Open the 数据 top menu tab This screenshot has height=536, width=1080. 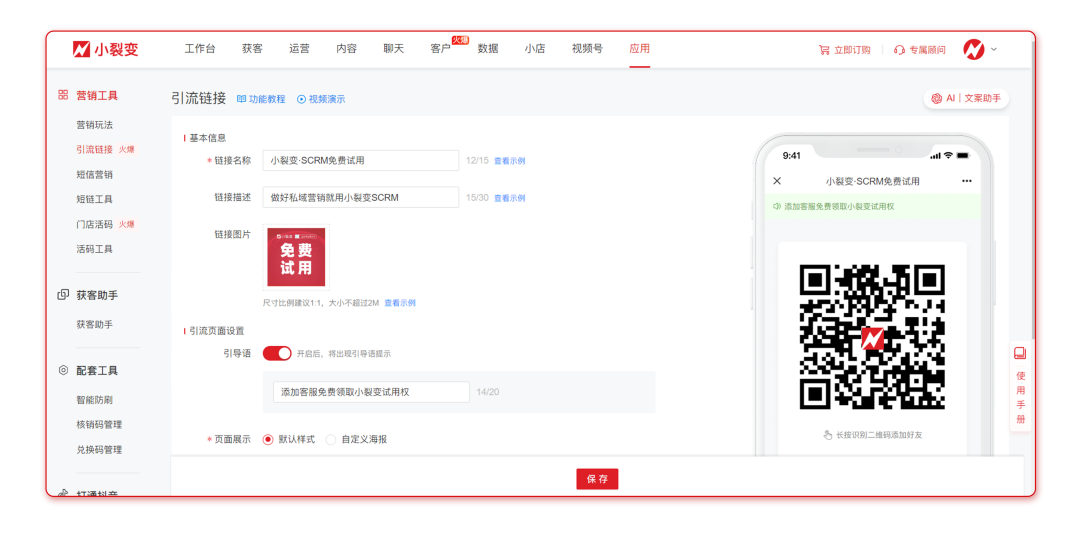click(488, 49)
